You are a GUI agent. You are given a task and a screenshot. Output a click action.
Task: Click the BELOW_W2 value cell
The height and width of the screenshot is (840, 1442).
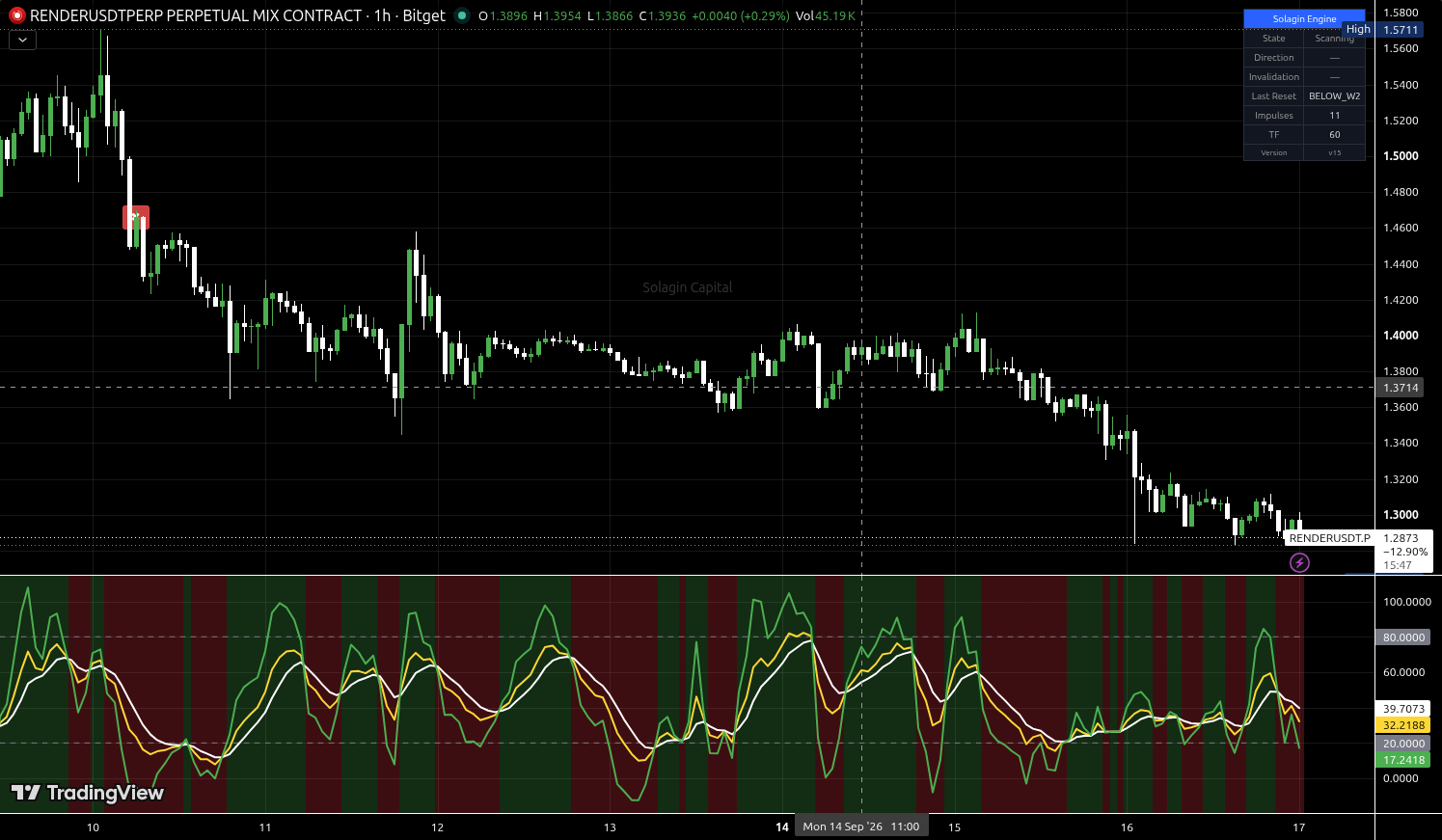click(1334, 96)
